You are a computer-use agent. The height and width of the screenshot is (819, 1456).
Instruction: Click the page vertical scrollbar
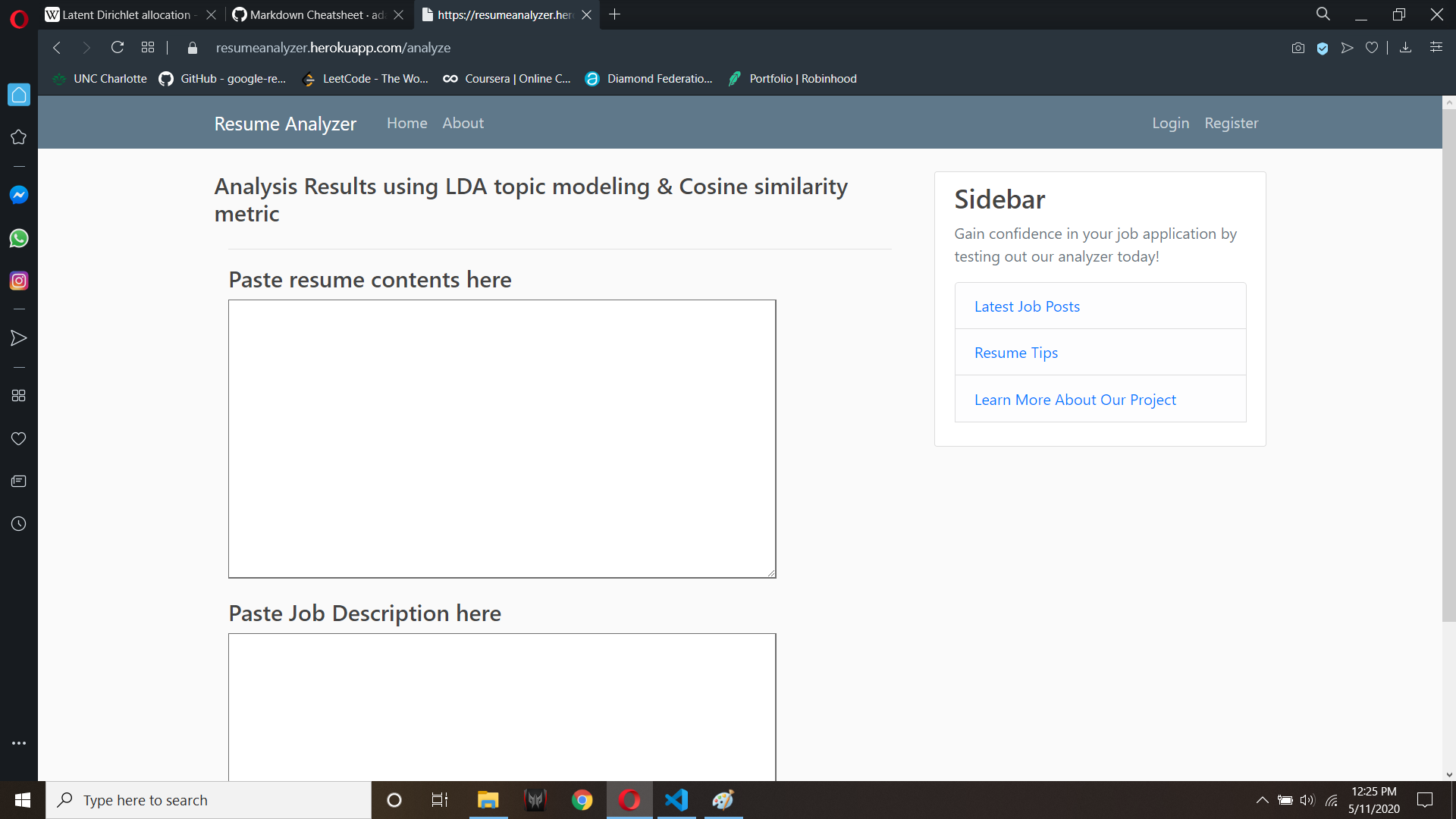[x=1448, y=364]
